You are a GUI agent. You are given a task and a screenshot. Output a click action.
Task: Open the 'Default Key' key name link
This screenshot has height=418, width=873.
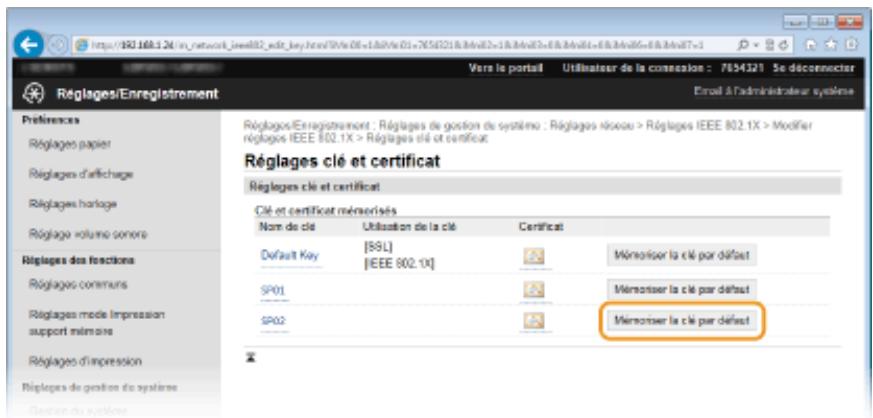(x=290, y=255)
